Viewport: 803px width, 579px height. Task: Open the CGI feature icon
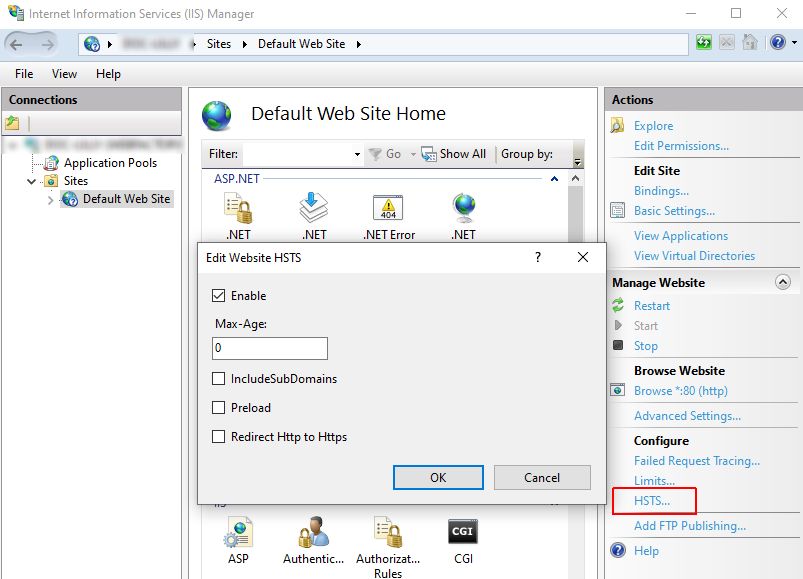[x=462, y=533]
